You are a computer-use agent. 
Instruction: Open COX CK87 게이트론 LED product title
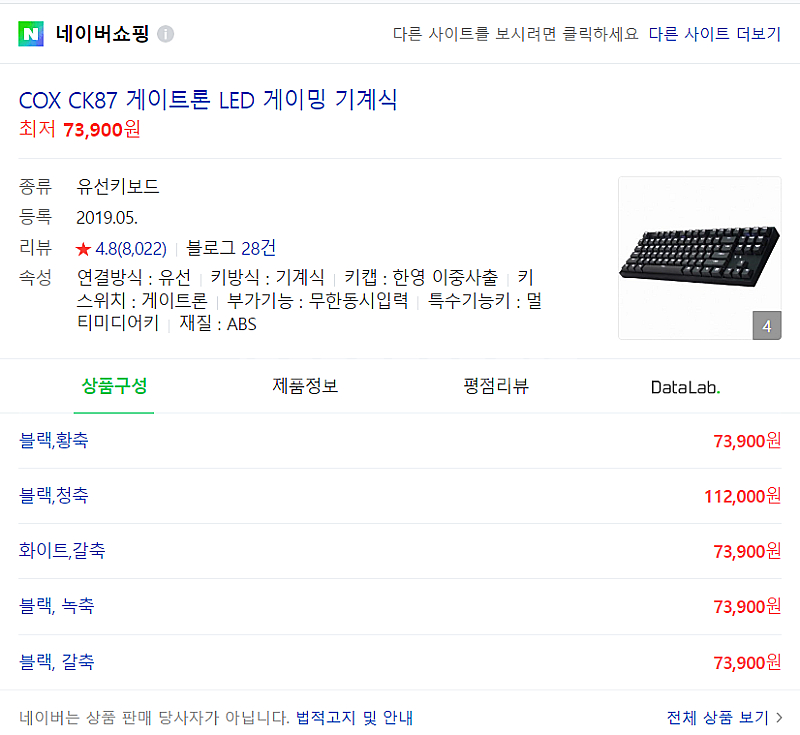click(208, 99)
